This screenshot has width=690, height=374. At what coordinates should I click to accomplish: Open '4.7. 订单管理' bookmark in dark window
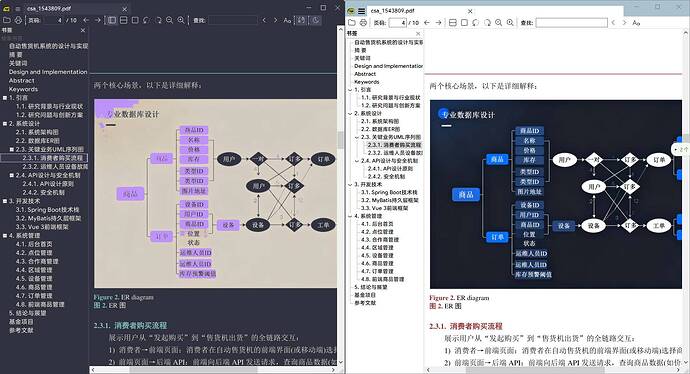[34, 296]
